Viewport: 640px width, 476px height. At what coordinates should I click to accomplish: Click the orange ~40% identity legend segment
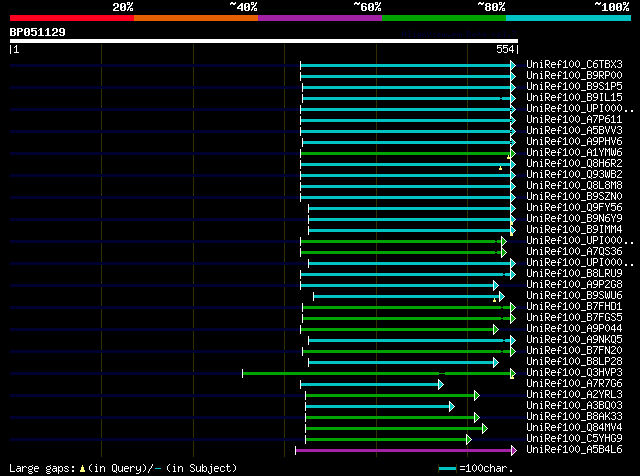(x=196, y=18)
